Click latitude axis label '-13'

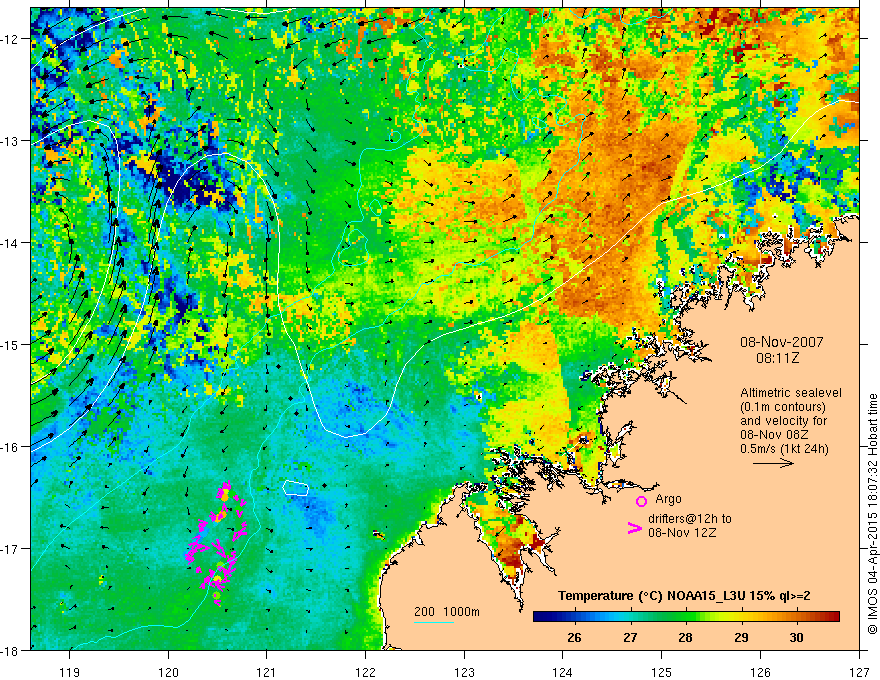10,141
